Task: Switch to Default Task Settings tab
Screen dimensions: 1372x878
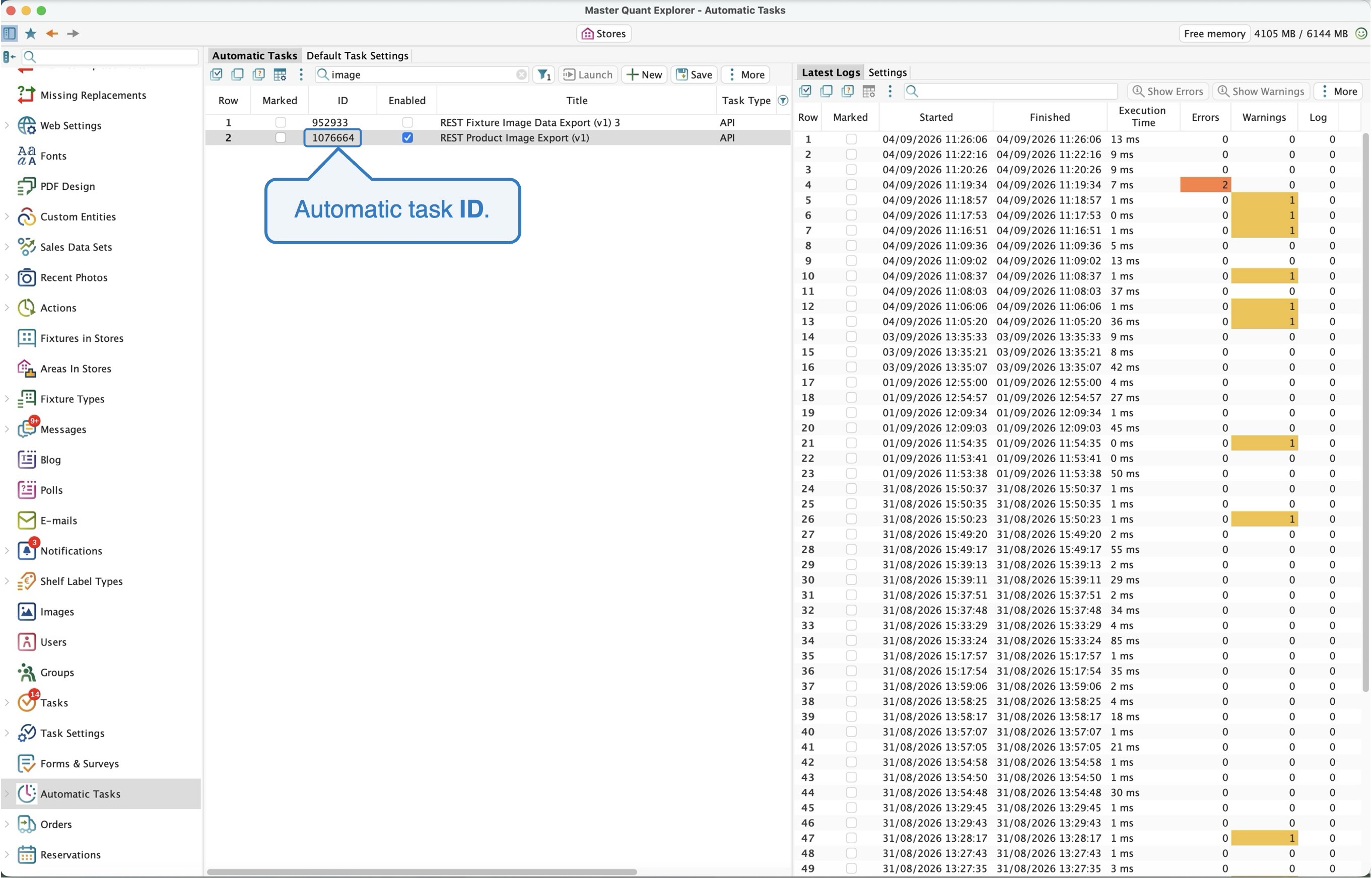Action: (357, 55)
